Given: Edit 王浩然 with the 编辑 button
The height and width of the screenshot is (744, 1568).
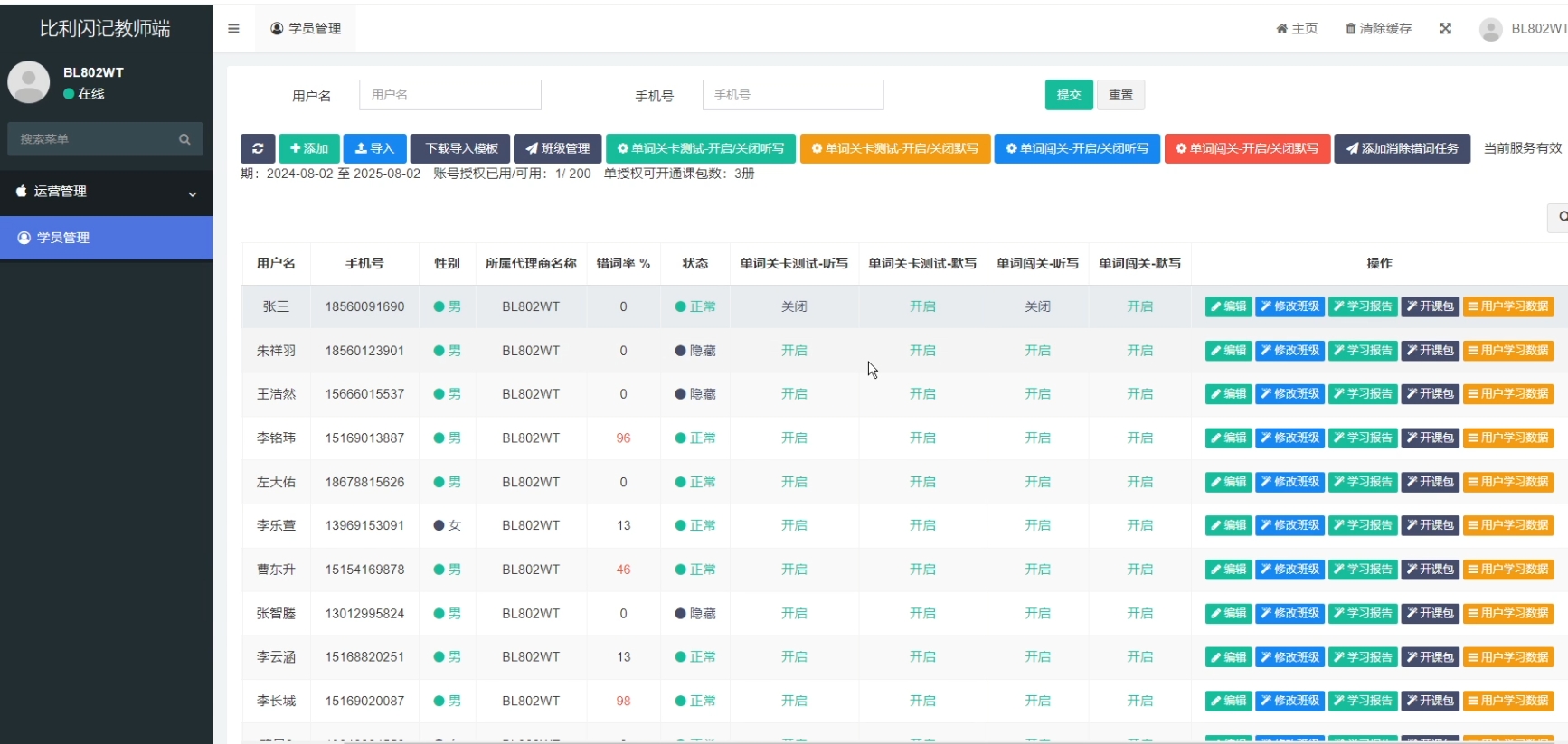Looking at the screenshot, I should [x=1228, y=394].
